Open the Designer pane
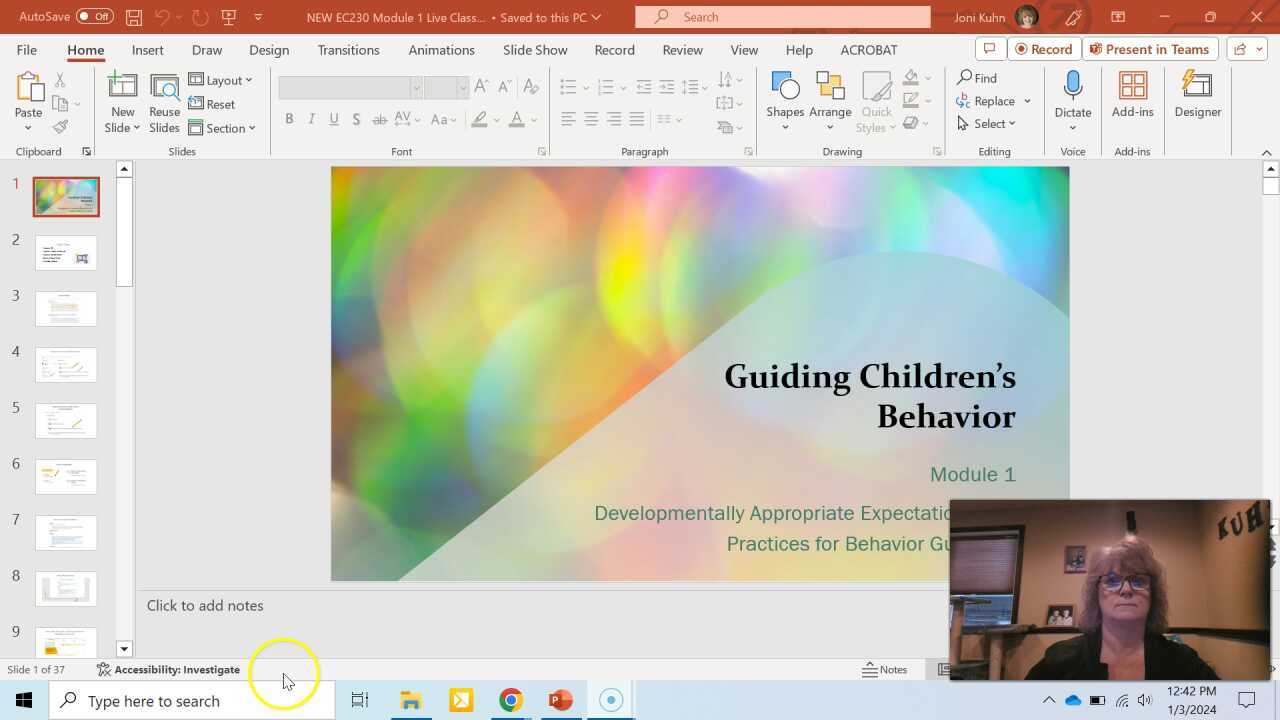 1197,97
